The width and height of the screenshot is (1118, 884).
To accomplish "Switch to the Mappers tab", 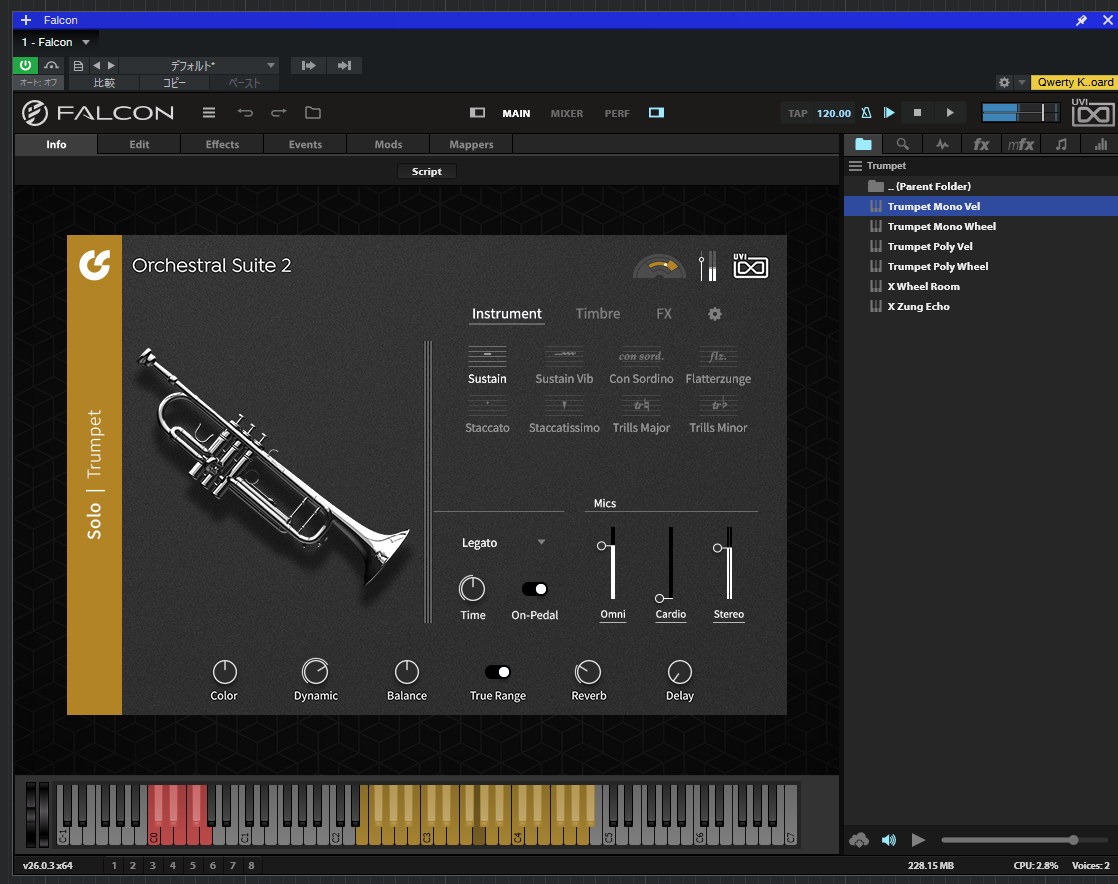I will click(x=471, y=144).
